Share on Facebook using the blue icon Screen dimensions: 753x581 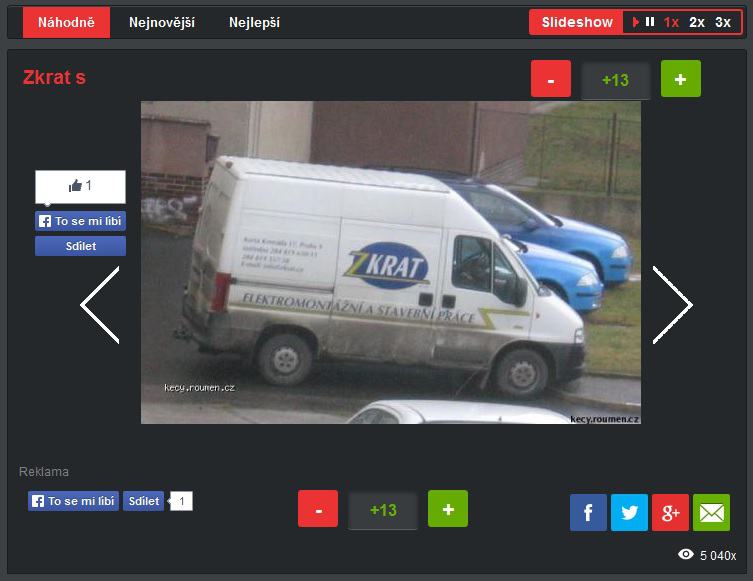click(x=588, y=513)
